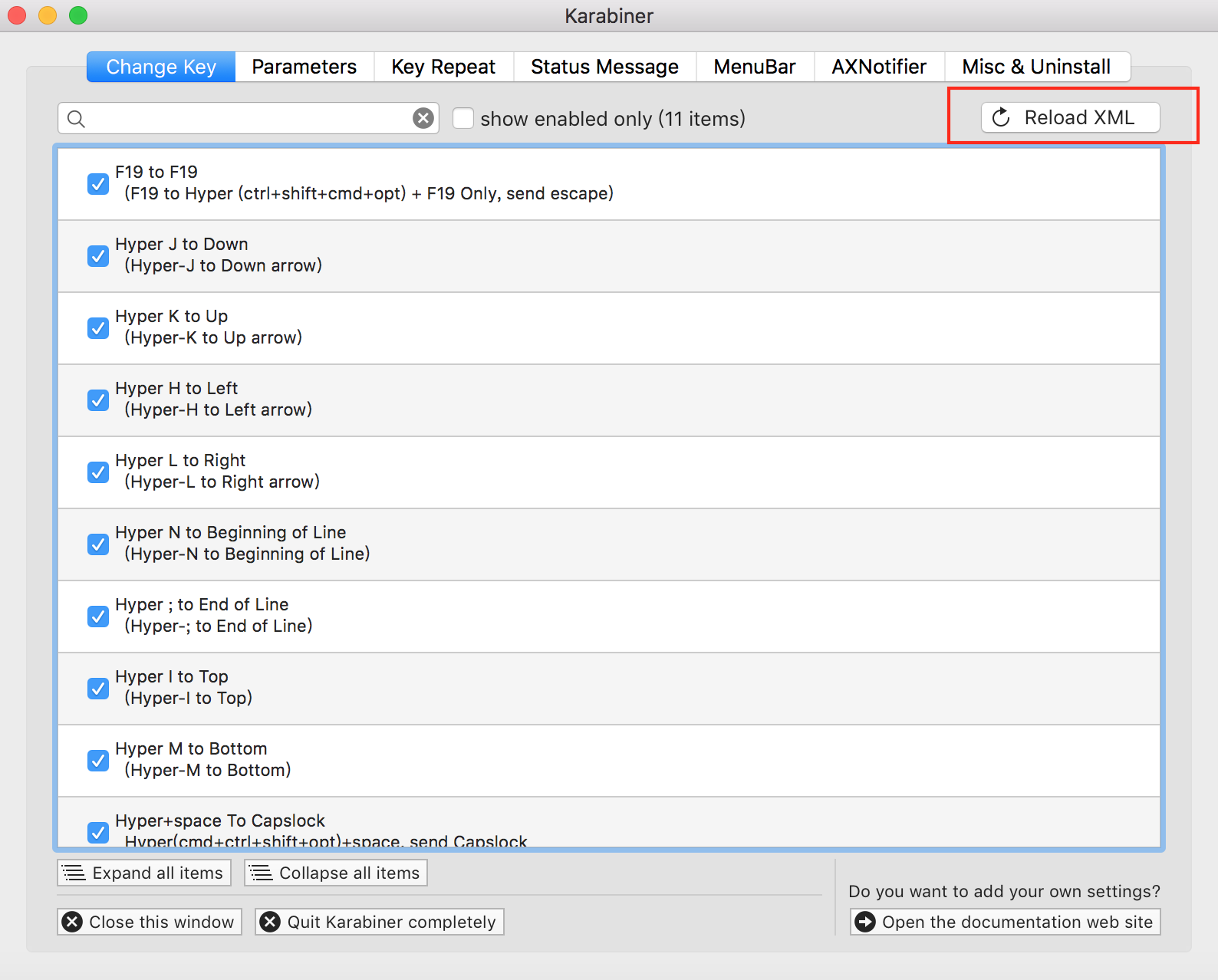This screenshot has width=1218, height=980.
Task: Click 'Do you want to add your own settings?' text
Action: (x=1005, y=891)
